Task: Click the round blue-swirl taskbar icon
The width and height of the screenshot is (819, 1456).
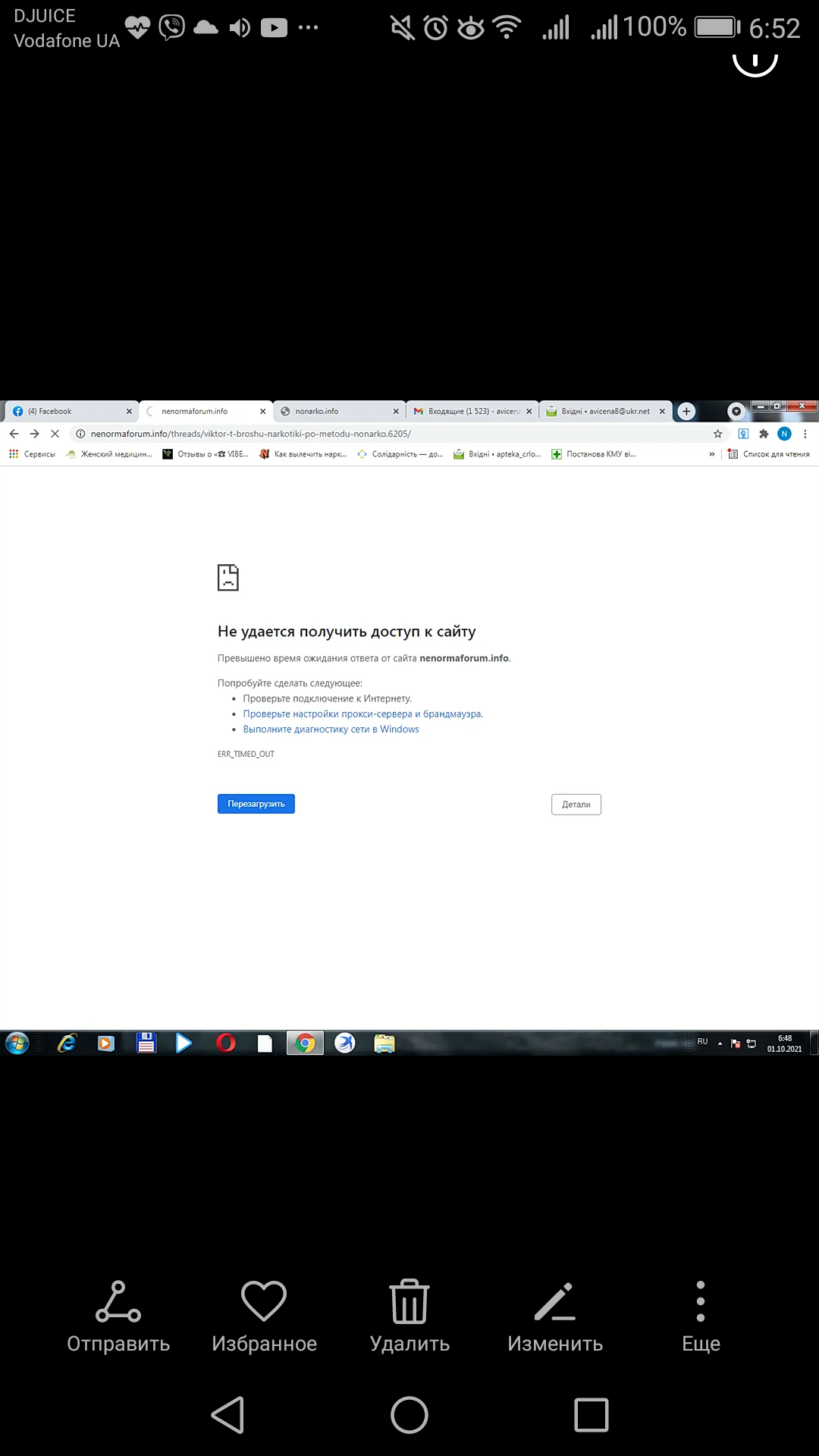Action: coord(345,1043)
